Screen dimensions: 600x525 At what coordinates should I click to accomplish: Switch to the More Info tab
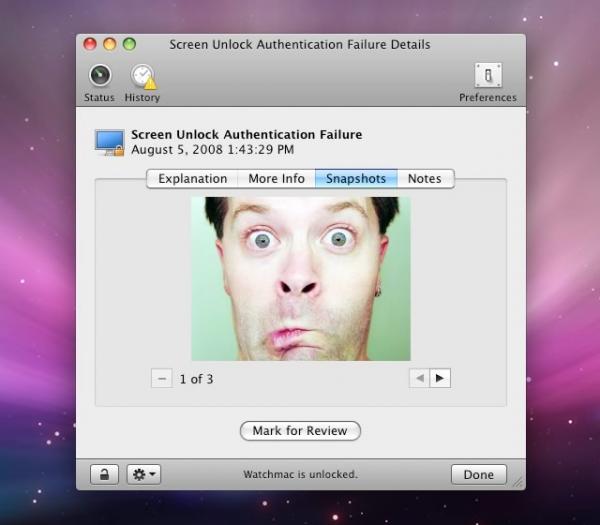276,179
